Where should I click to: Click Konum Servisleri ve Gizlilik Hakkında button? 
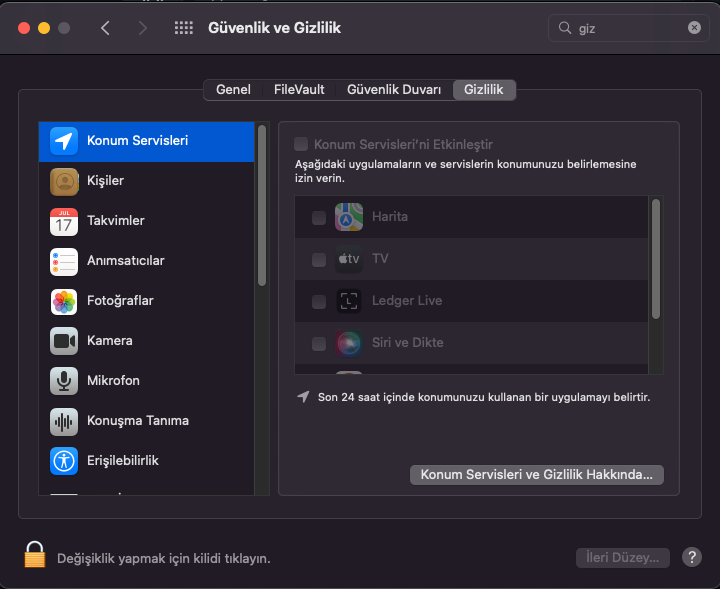pyautogui.click(x=537, y=475)
